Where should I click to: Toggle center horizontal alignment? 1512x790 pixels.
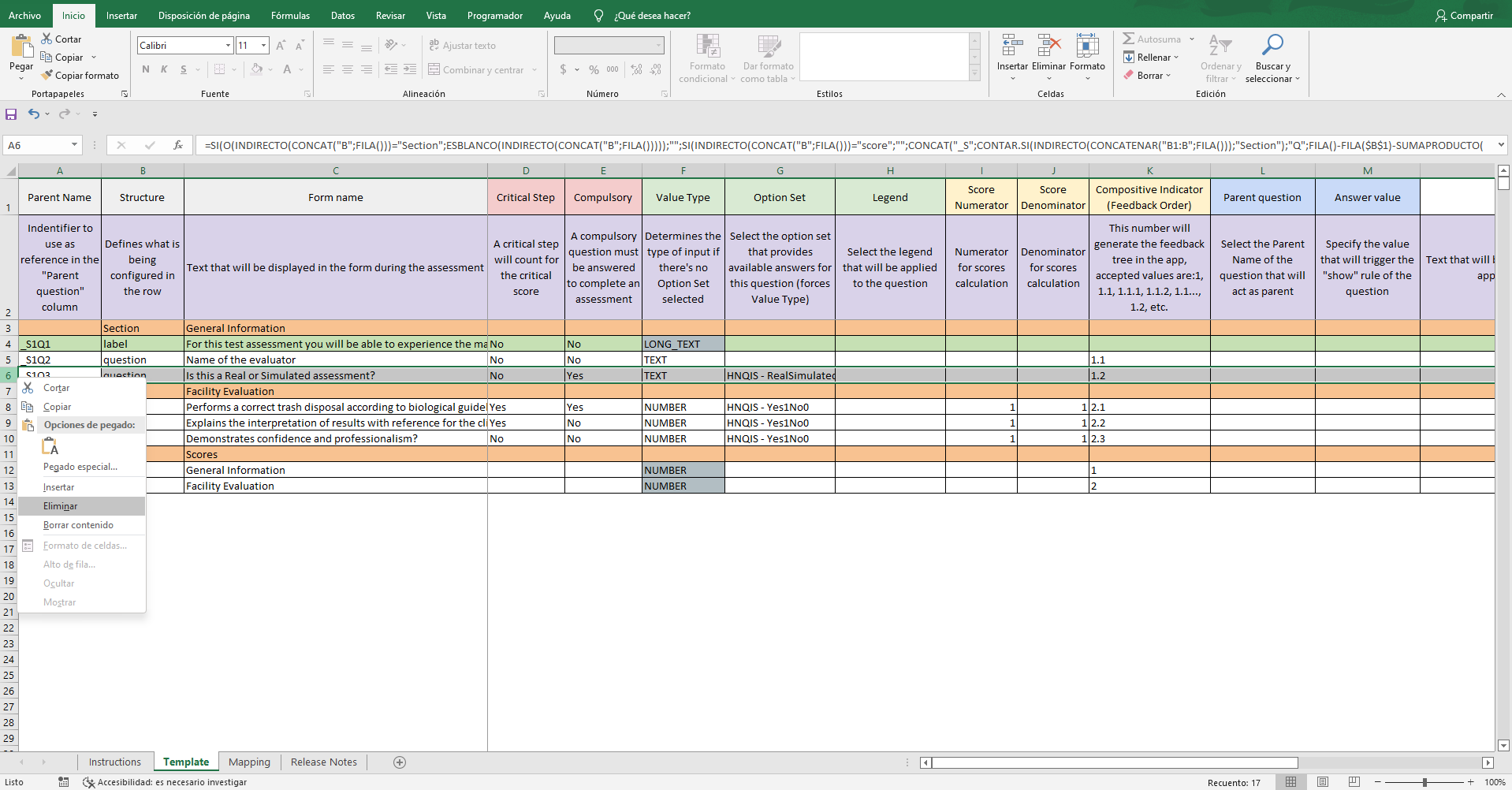click(348, 69)
